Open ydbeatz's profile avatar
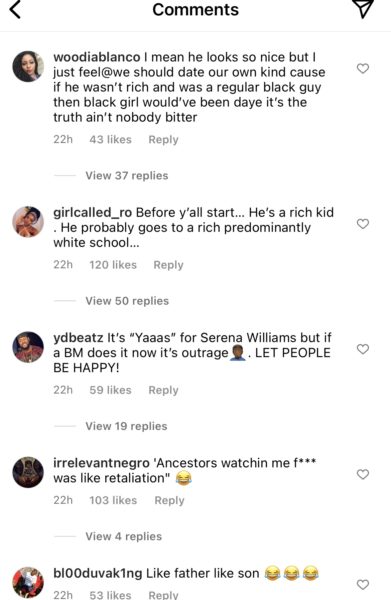Image resolution: width=391 pixels, height=600 pixels. pyautogui.click(x=28, y=347)
